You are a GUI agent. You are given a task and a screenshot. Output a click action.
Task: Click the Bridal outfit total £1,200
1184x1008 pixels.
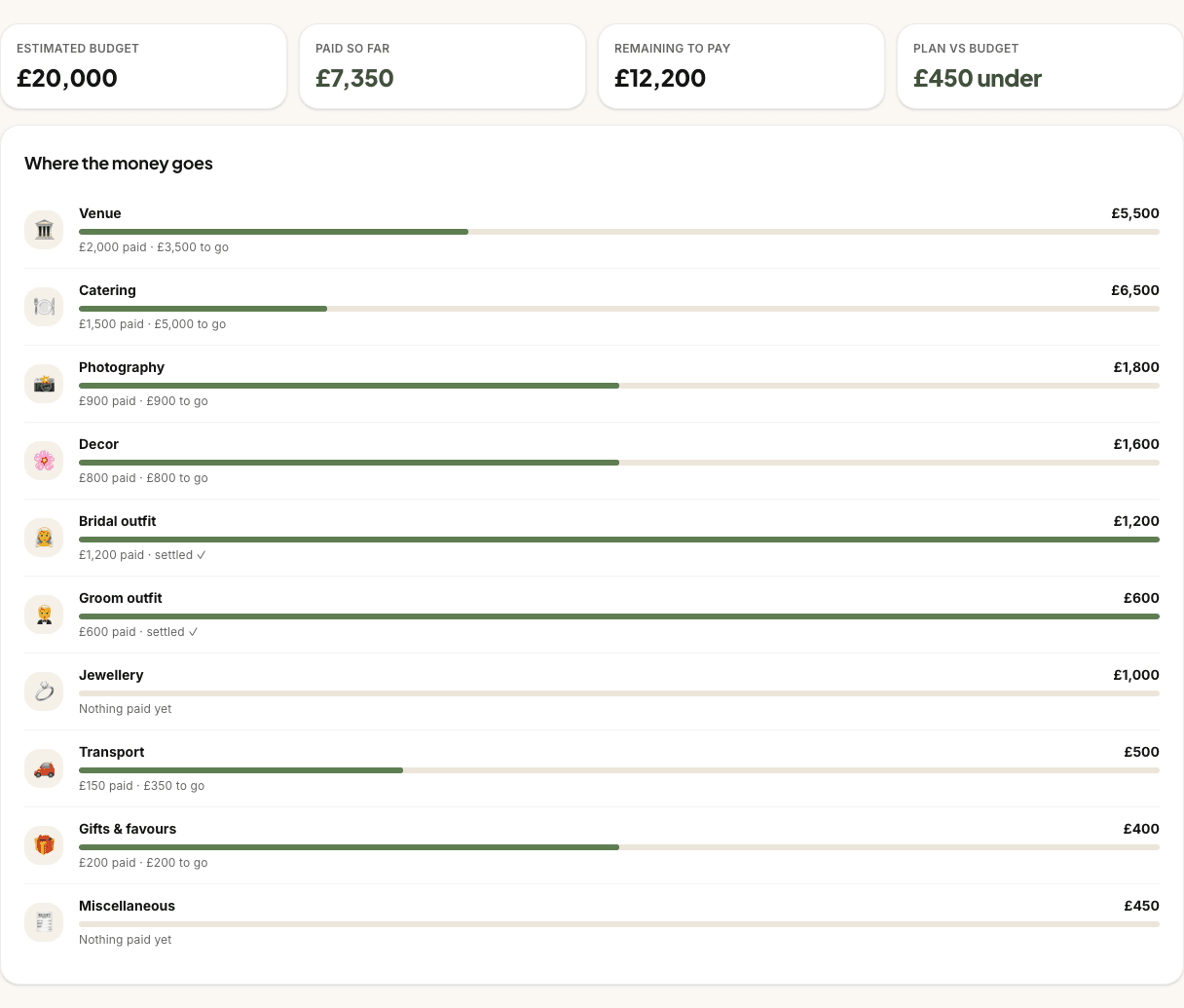click(x=1136, y=521)
